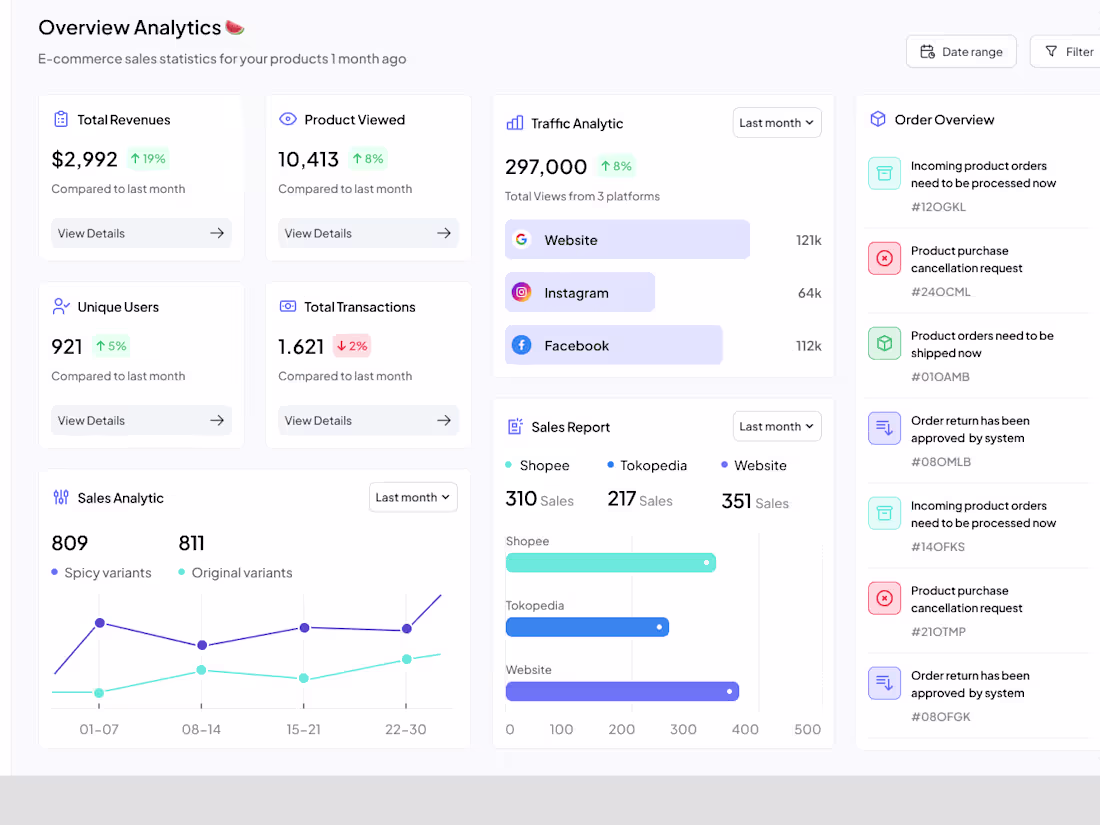The width and height of the screenshot is (1100, 825).
Task: Click the Website progress bar in Sales Report
Action: [x=620, y=691]
